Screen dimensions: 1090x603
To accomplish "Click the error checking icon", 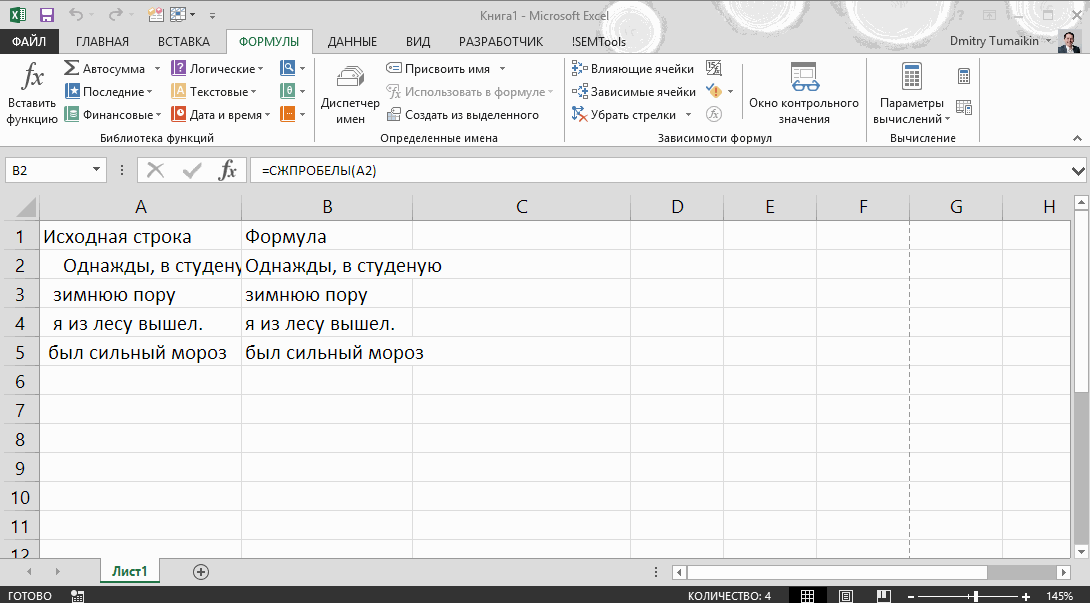I will [714, 91].
